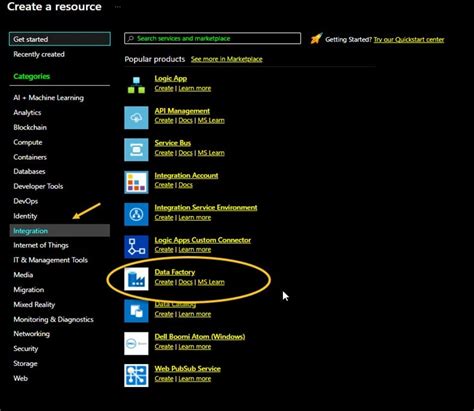This screenshot has height=411, width=474.
Task: Select the Get started tab
Action: (x=60, y=39)
